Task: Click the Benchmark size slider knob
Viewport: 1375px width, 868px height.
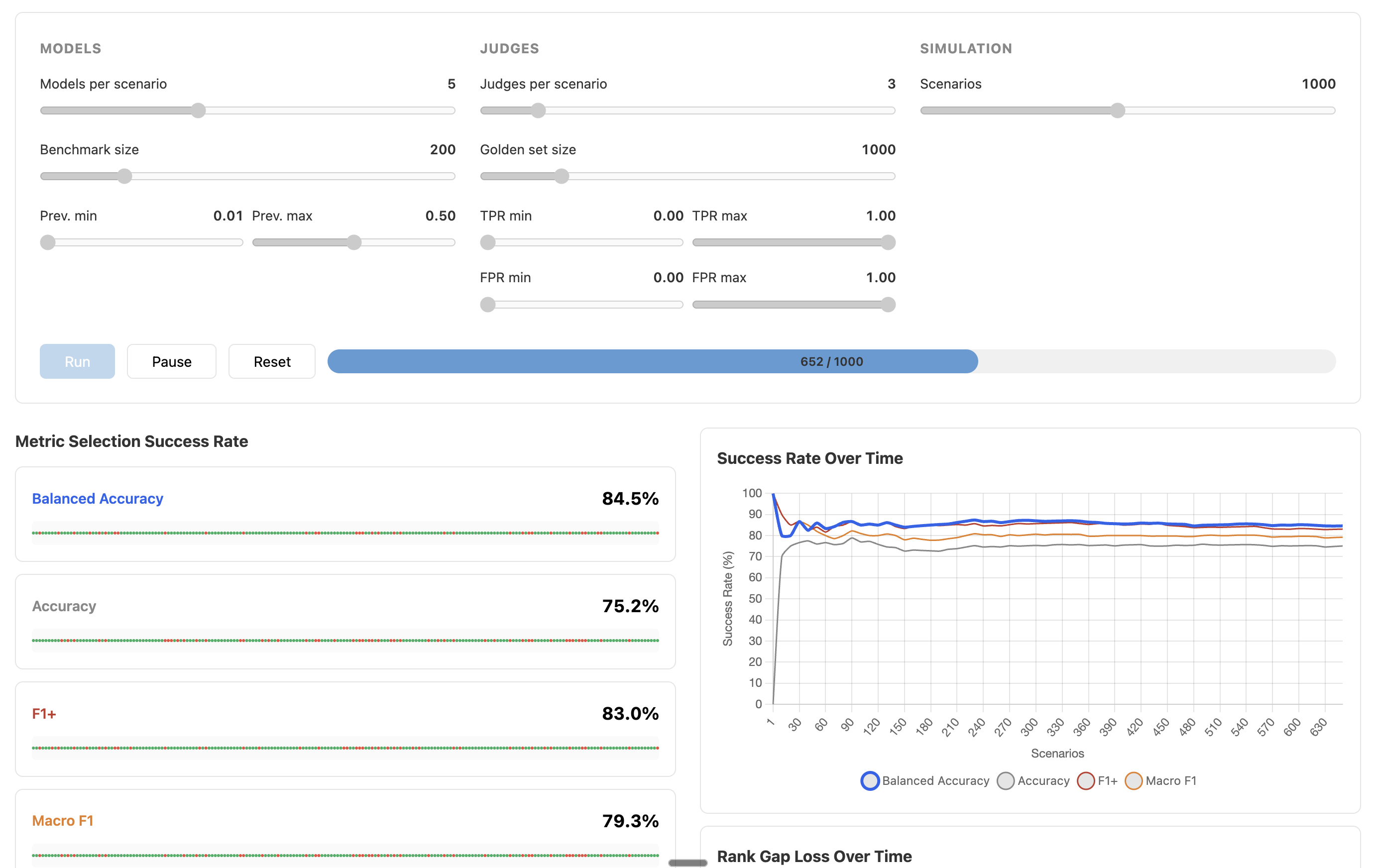Action: pos(124,177)
